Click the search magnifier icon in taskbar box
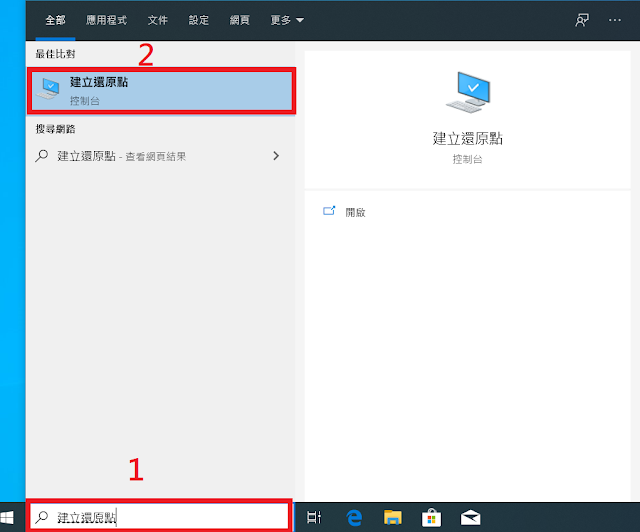 (42, 517)
